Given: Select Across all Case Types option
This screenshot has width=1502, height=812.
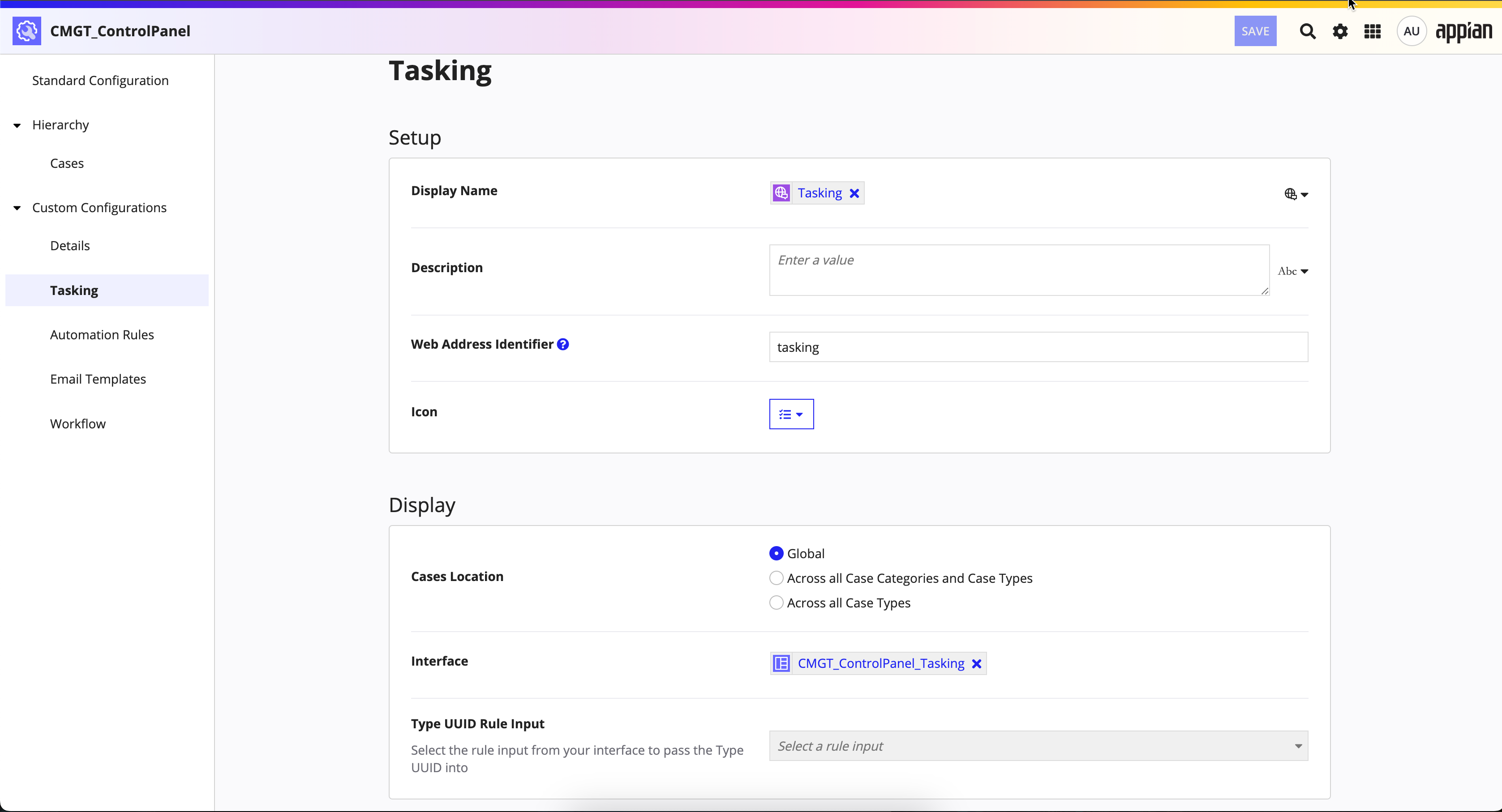Looking at the screenshot, I should [x=776, y=603].
